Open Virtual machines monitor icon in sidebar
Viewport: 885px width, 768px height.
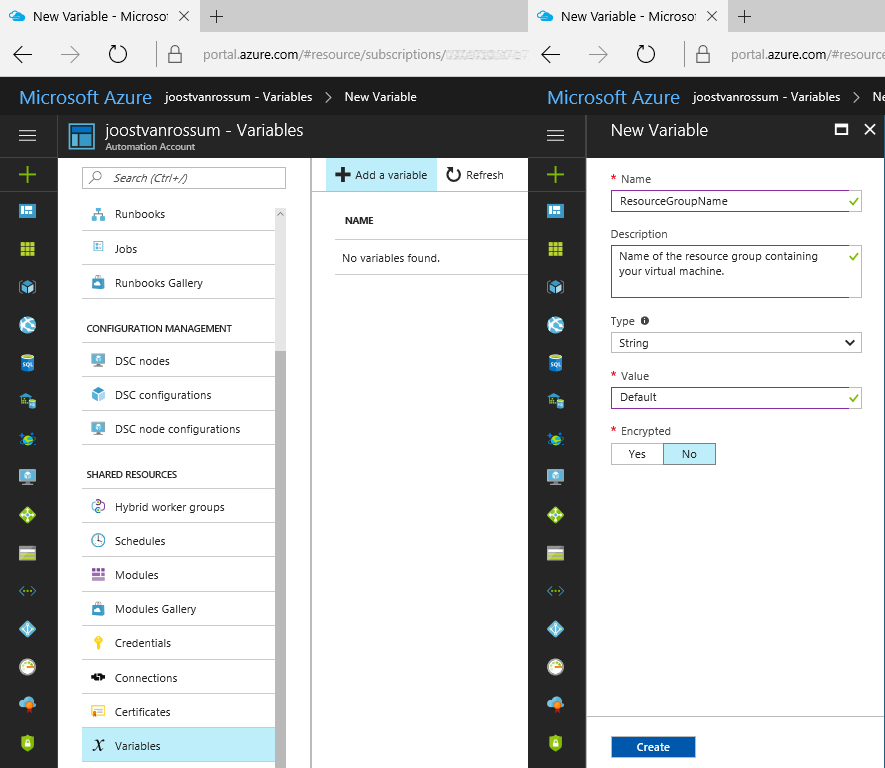click(27, 476)
